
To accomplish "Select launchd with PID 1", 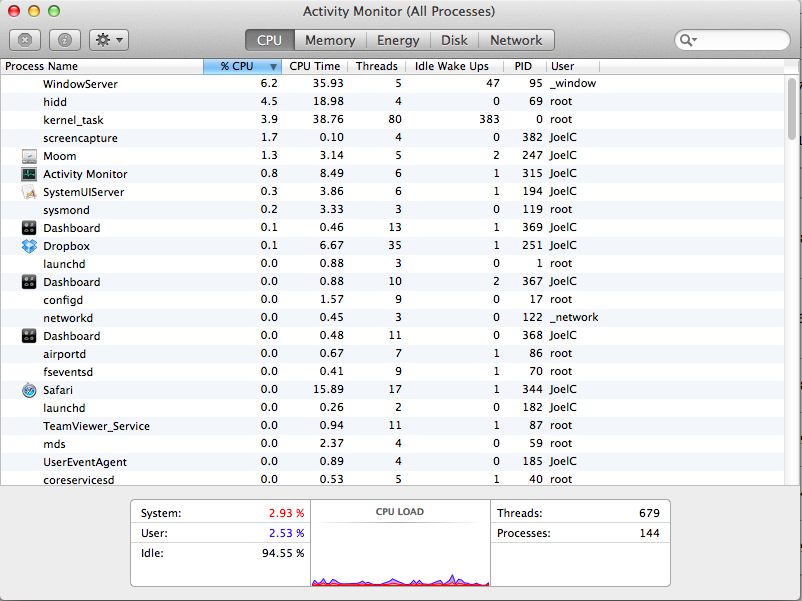I will (x=64, y=264).
